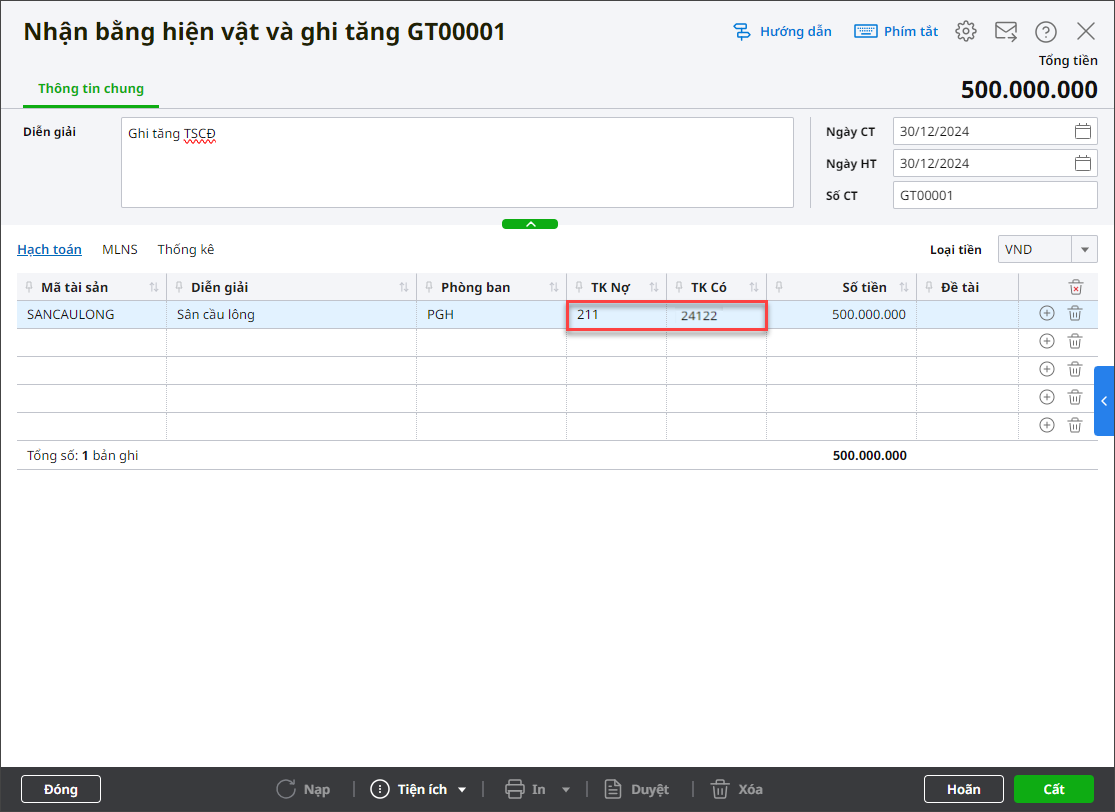Pin the TK Nợ column
This screenshot has width=1115, height=812.
tap(579, 287)
